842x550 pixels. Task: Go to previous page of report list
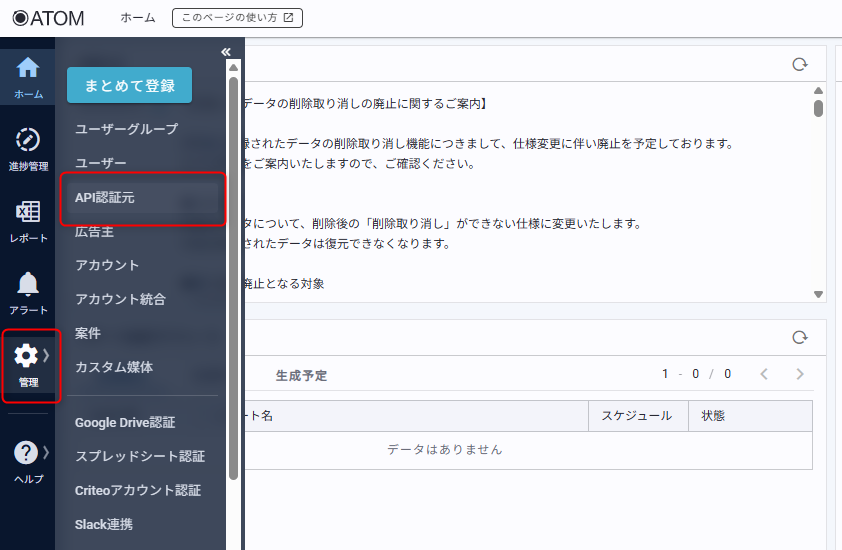pyautogui.click(x=764, y=374)
